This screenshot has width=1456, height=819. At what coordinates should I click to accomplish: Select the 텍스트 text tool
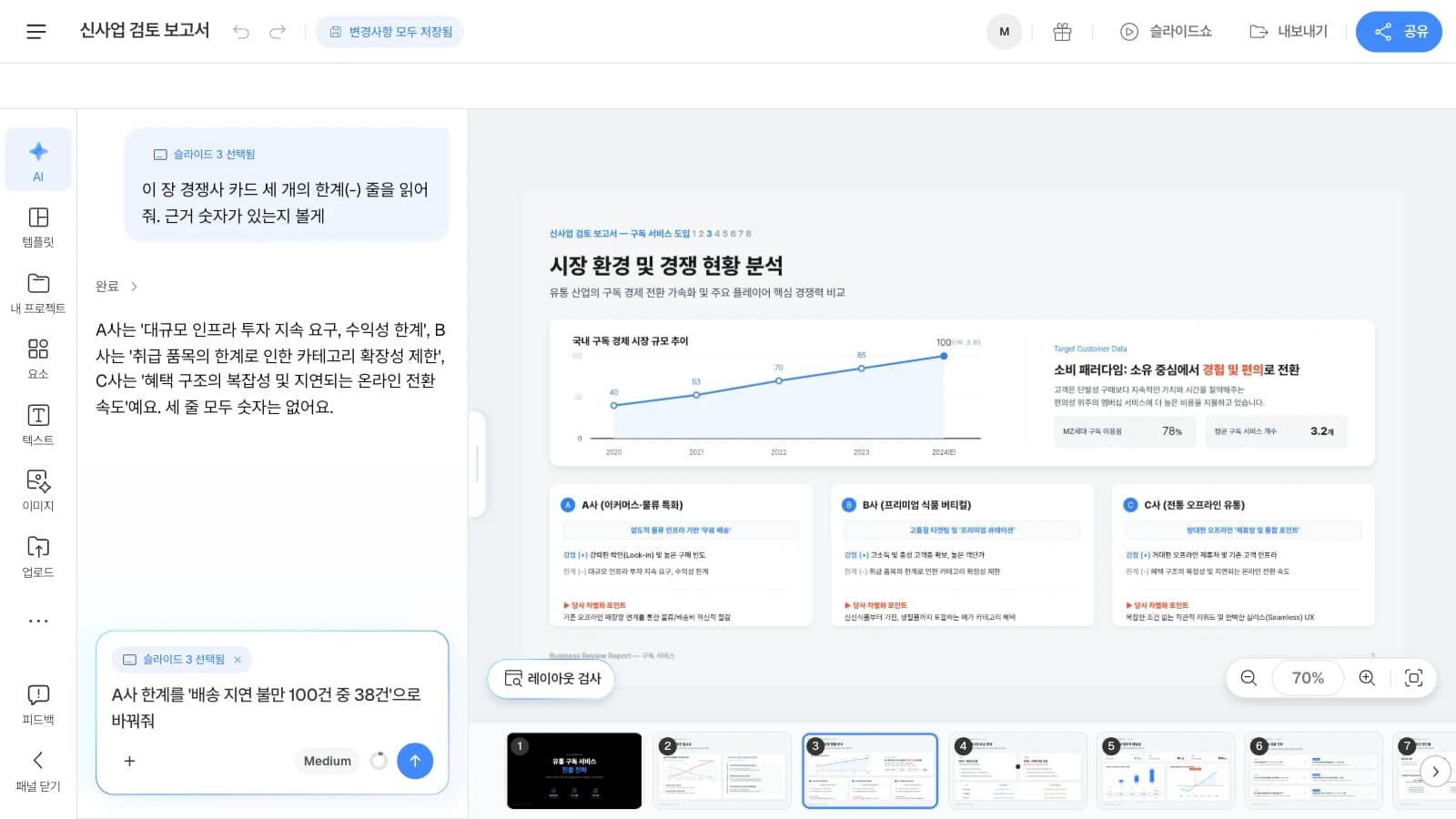click(38, 425)
